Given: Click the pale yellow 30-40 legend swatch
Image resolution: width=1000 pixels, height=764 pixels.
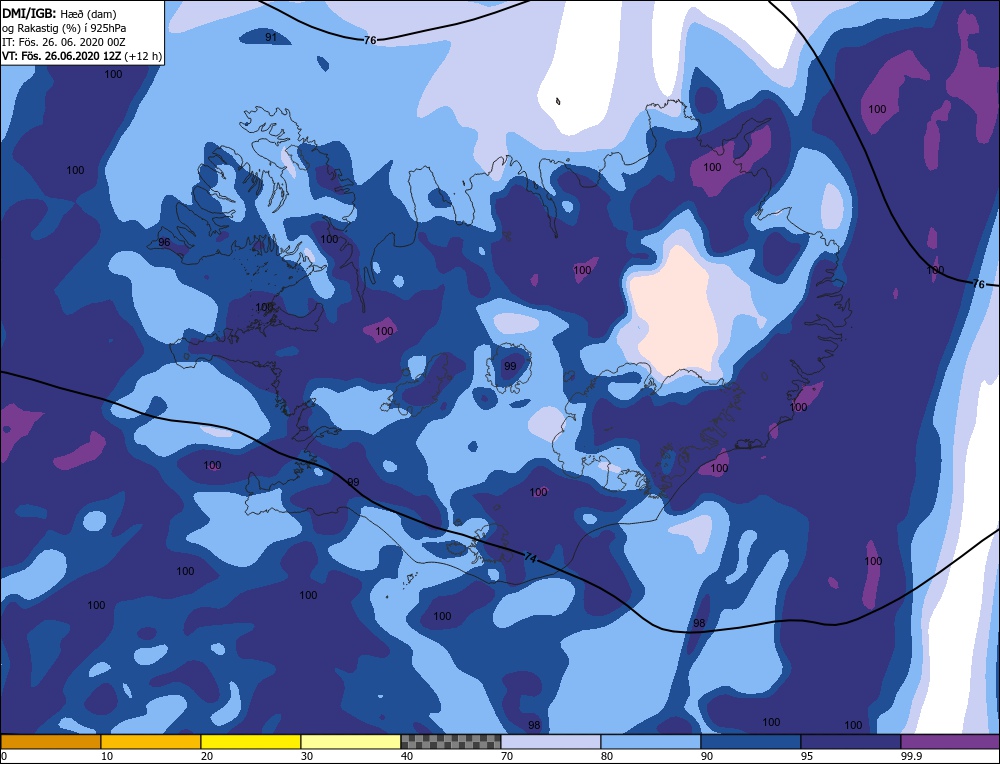Looking at the screenshot, I should 351,741.
